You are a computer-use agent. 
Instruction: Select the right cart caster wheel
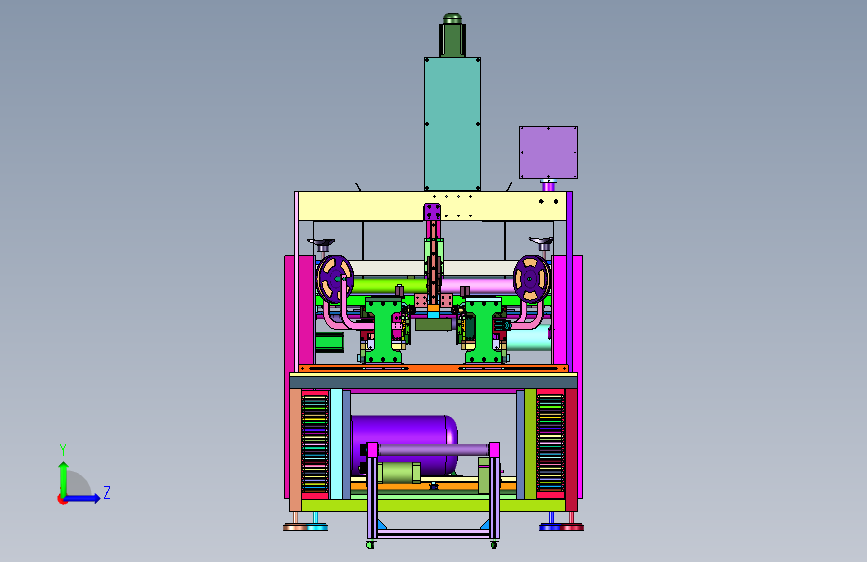494,545
